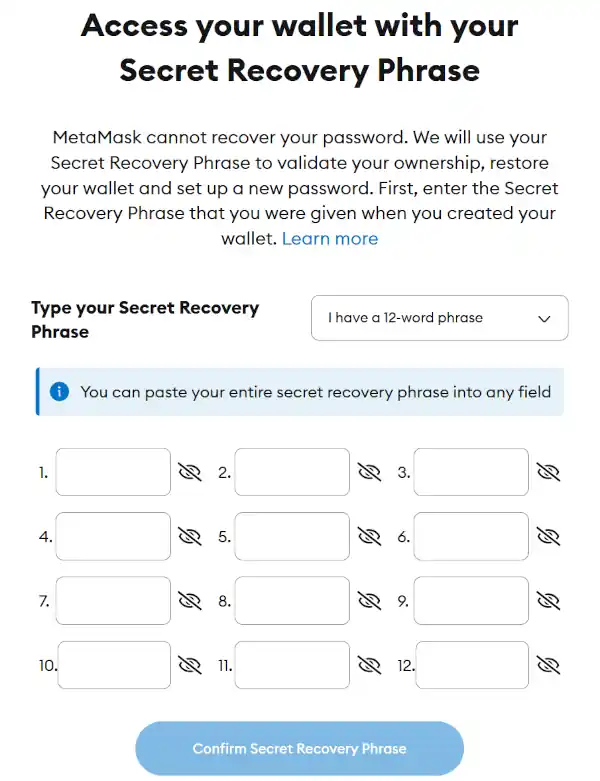Show word 10 using its eye icon
This screenshot has width=600, height=781.
(190, 665)
